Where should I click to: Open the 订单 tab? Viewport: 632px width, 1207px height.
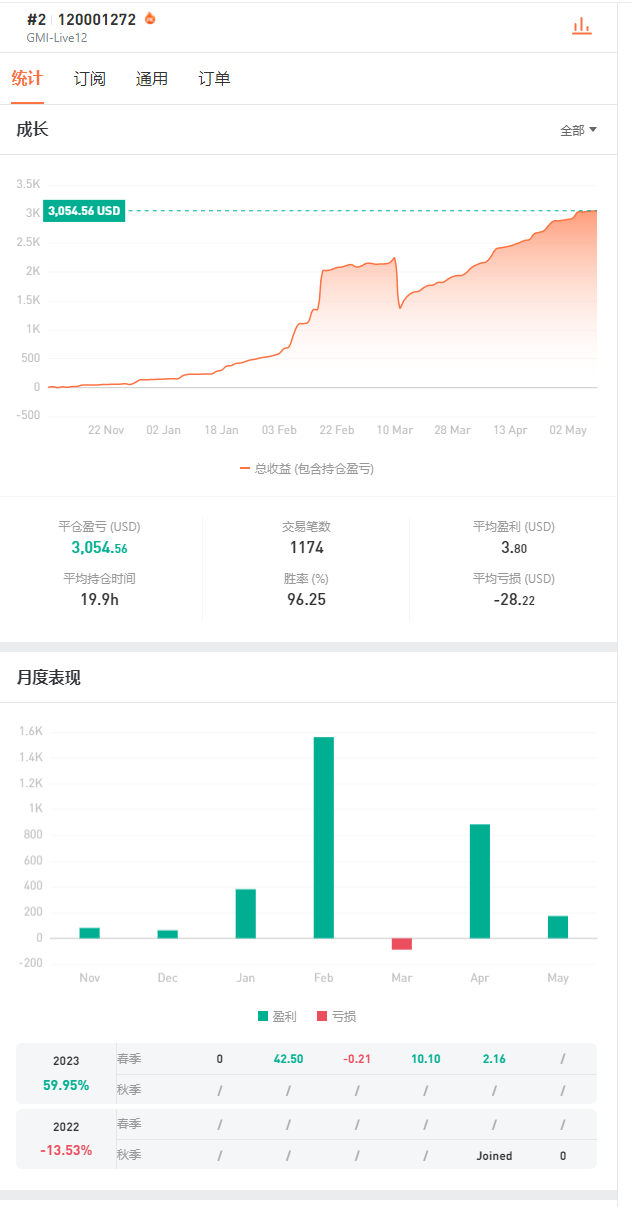tap(214, 78)
